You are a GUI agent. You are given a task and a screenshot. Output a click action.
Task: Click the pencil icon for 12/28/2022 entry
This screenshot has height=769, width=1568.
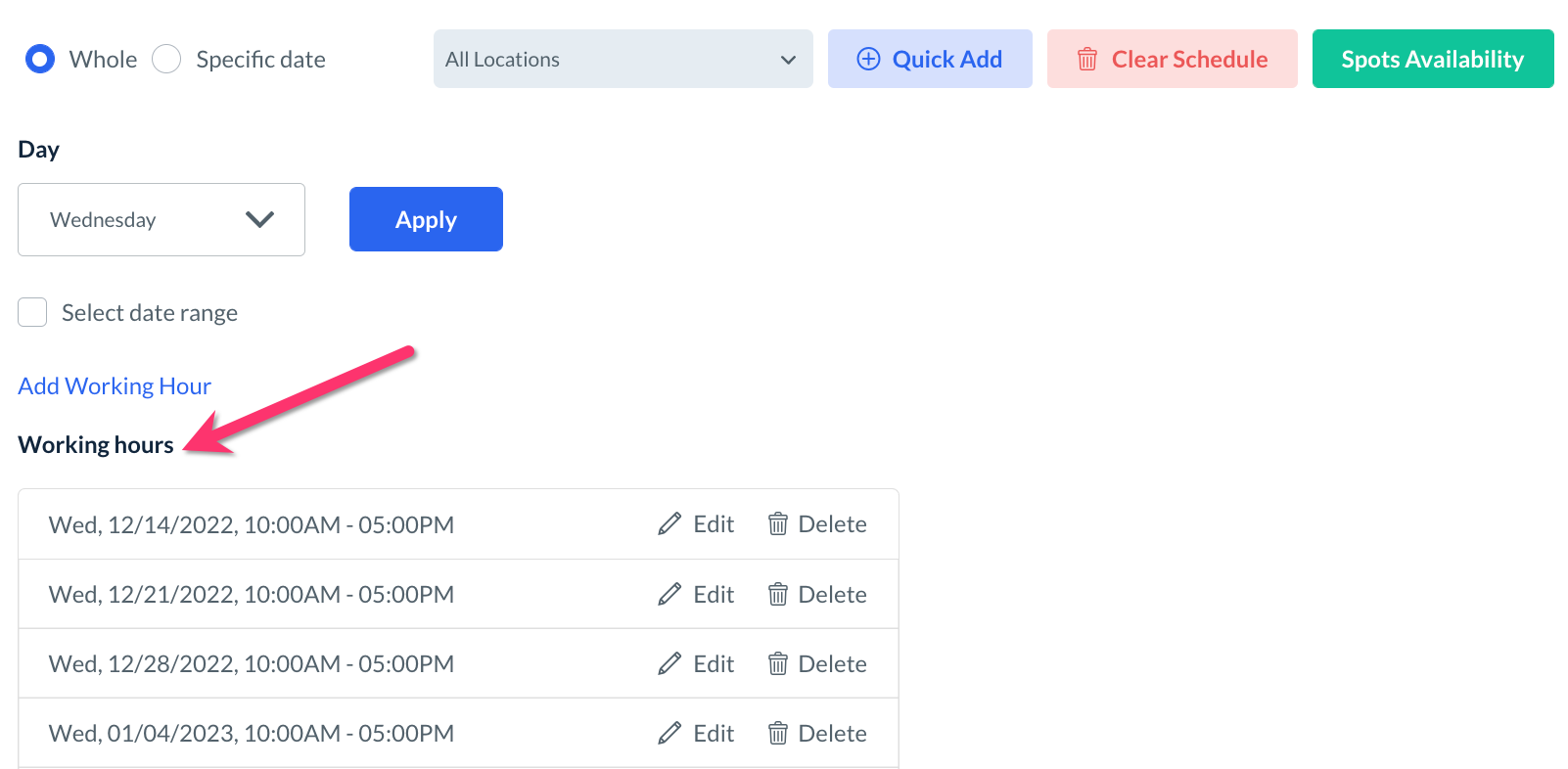669,664
